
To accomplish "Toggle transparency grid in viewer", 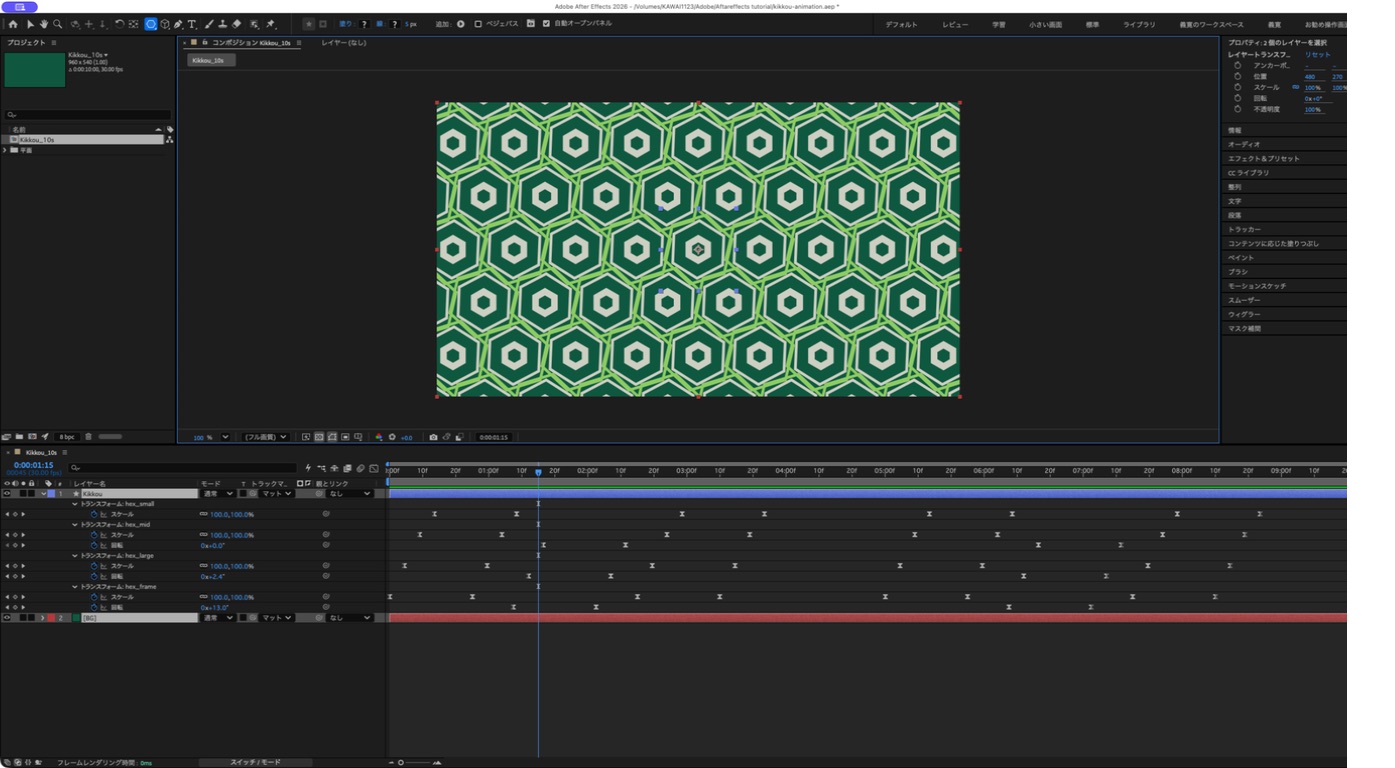I will (319, 437).
